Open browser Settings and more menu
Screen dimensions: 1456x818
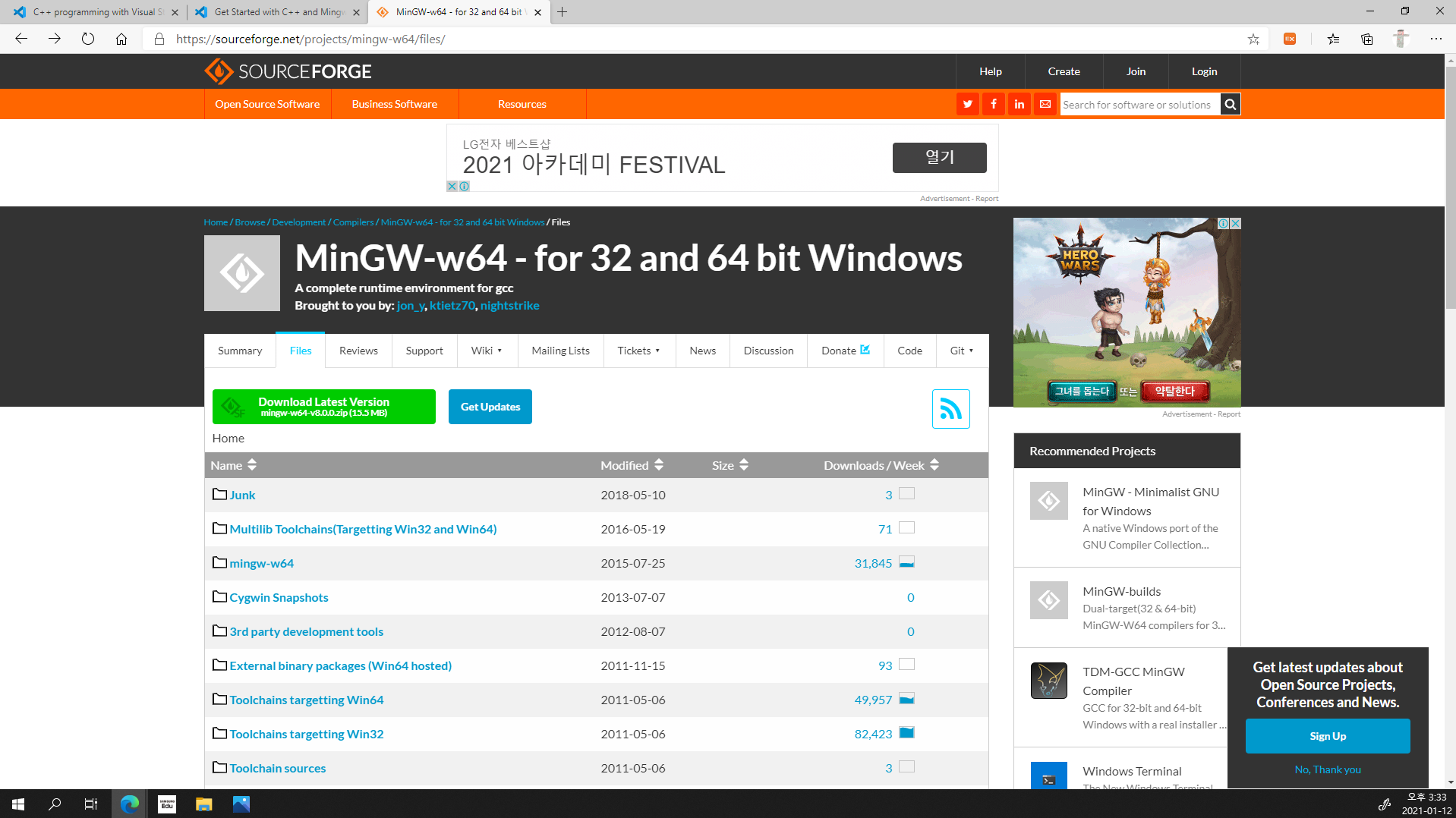[1436, 39]
